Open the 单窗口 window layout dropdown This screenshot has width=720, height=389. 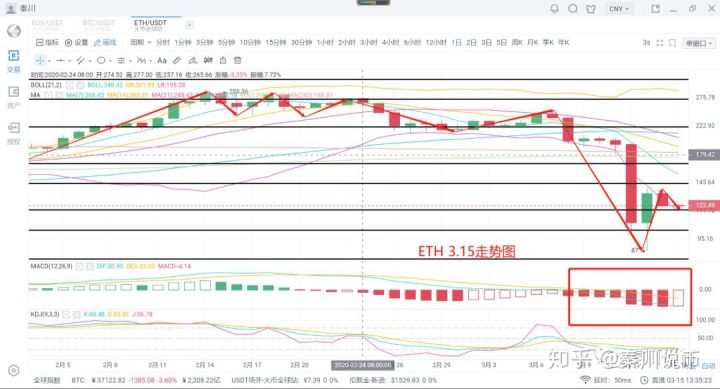[x=698, y=43]
